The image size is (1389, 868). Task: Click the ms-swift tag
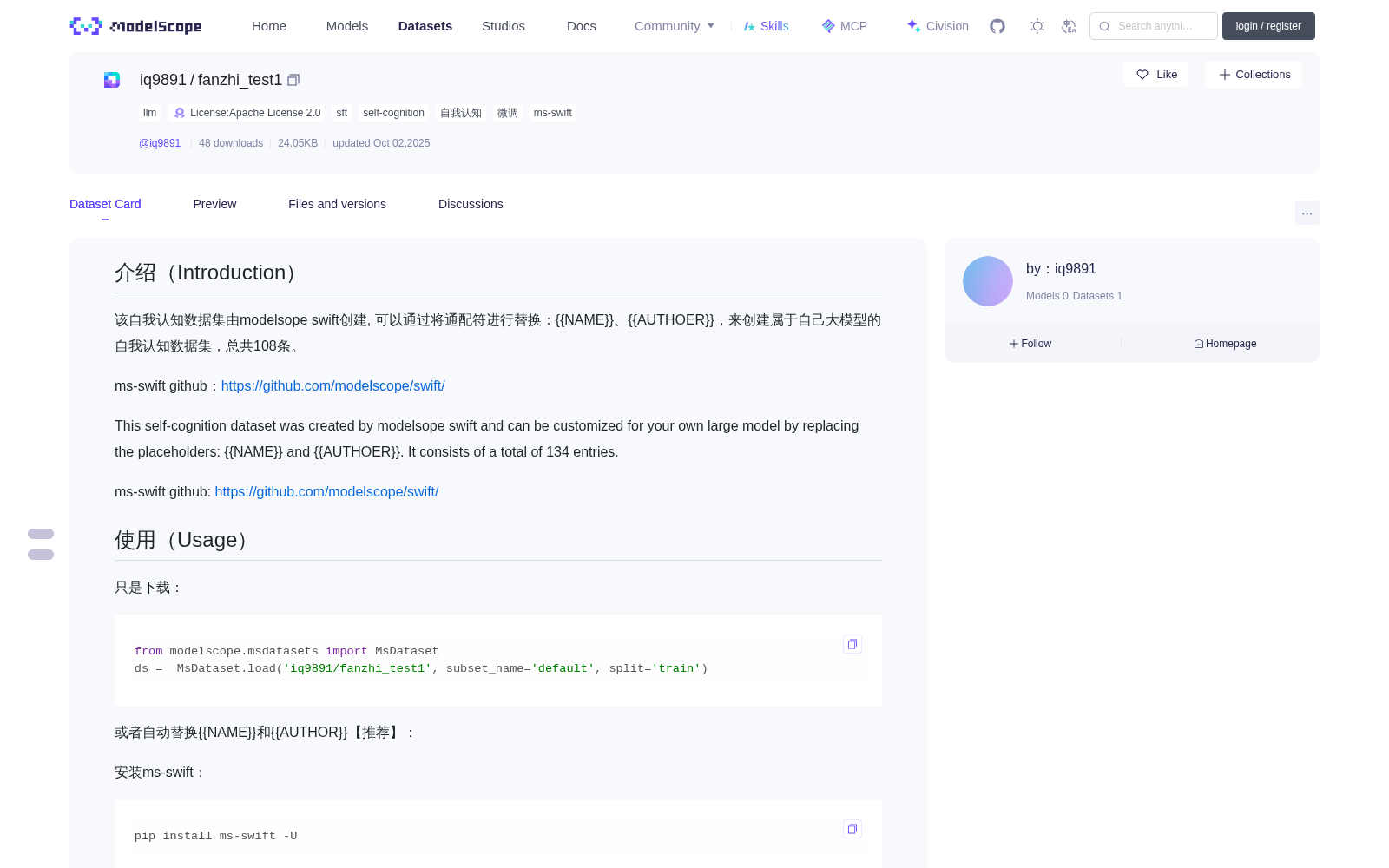553,113
